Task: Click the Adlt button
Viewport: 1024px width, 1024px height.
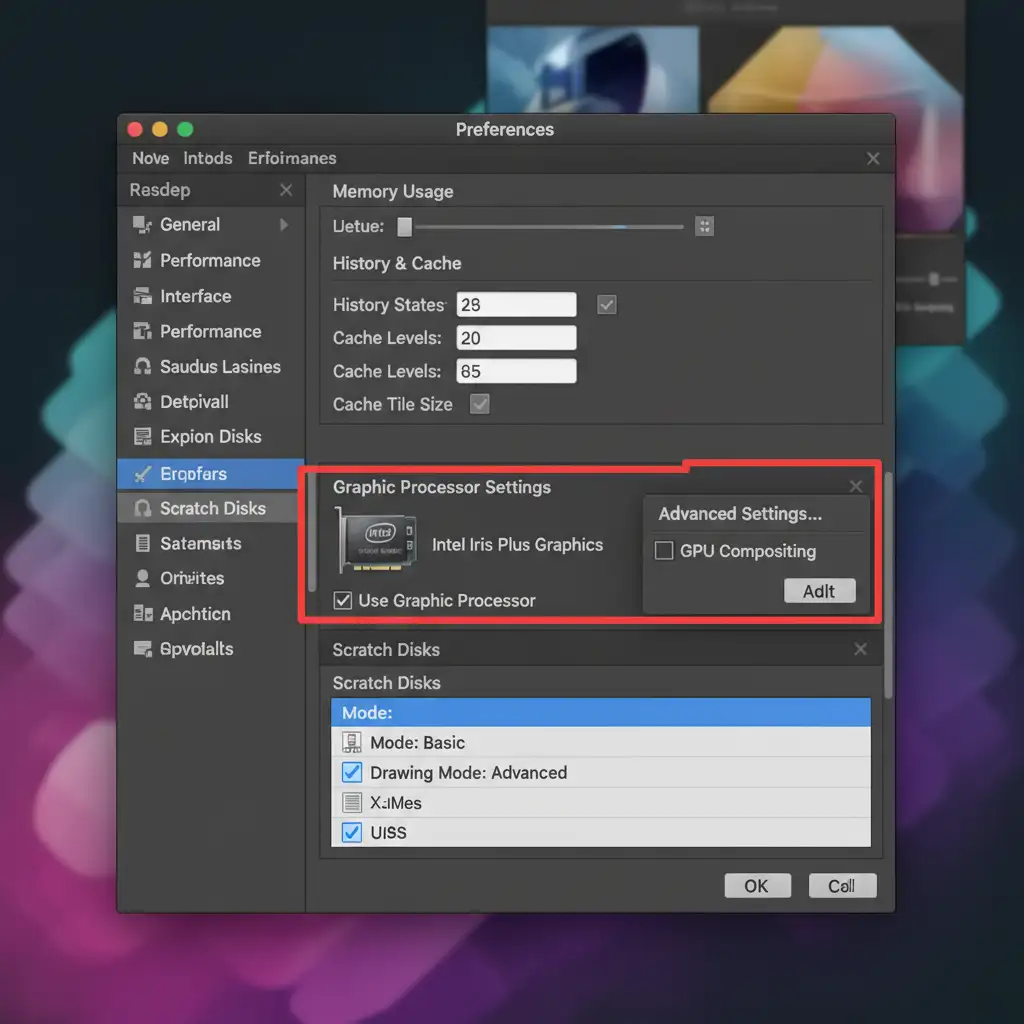Action: coord(819,591)
